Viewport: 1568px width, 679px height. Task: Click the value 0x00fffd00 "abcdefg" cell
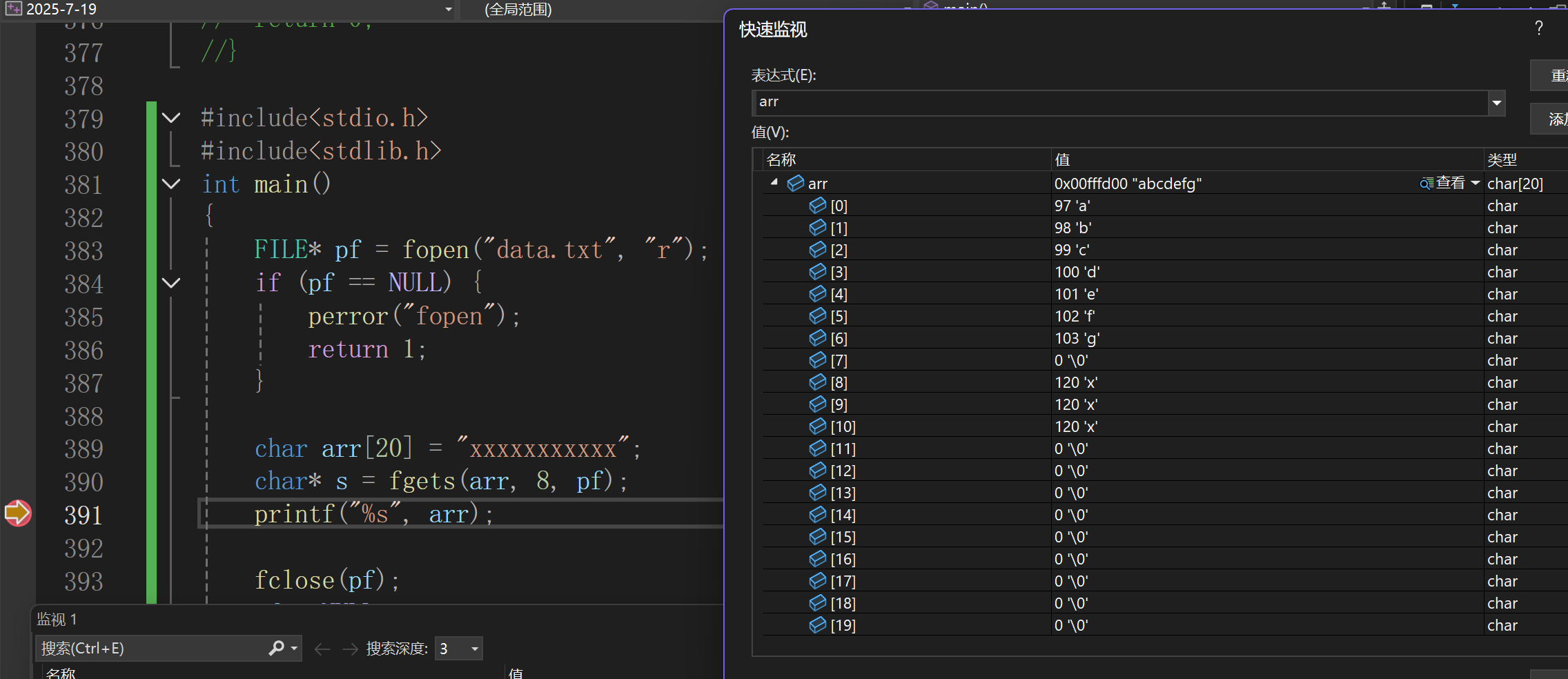pyautogui.click(x=1128, y=184)
